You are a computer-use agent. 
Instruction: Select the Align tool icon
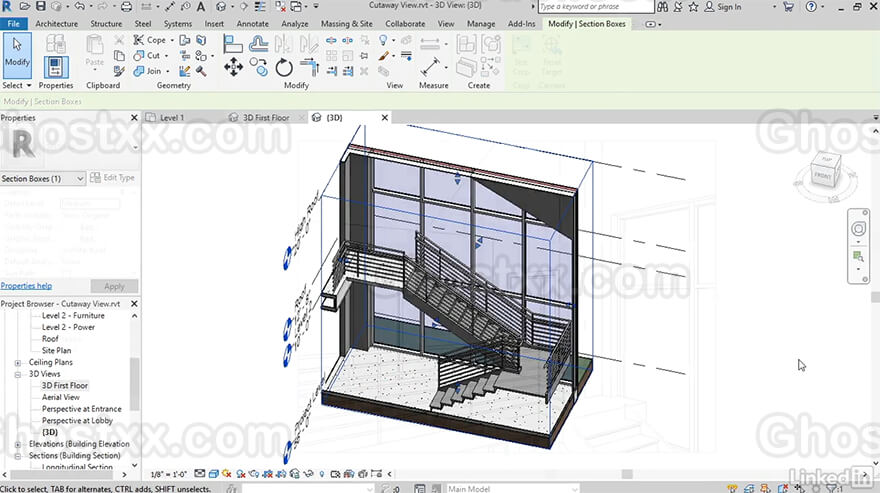(x=232, y=44)
